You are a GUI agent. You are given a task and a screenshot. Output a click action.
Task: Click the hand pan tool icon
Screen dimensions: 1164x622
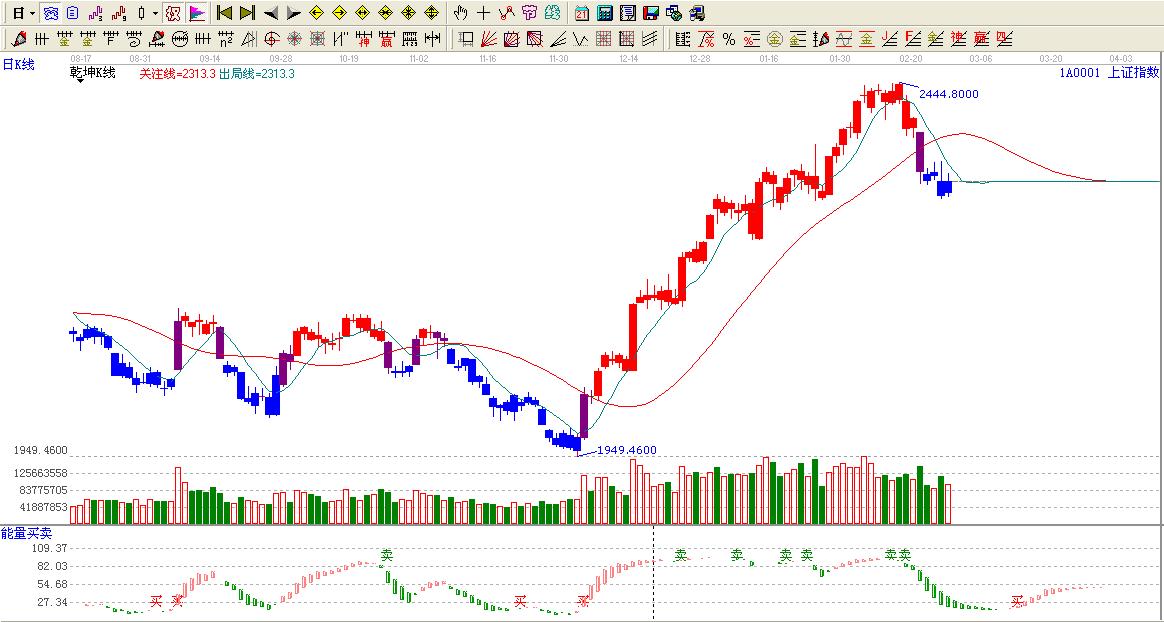460,13
